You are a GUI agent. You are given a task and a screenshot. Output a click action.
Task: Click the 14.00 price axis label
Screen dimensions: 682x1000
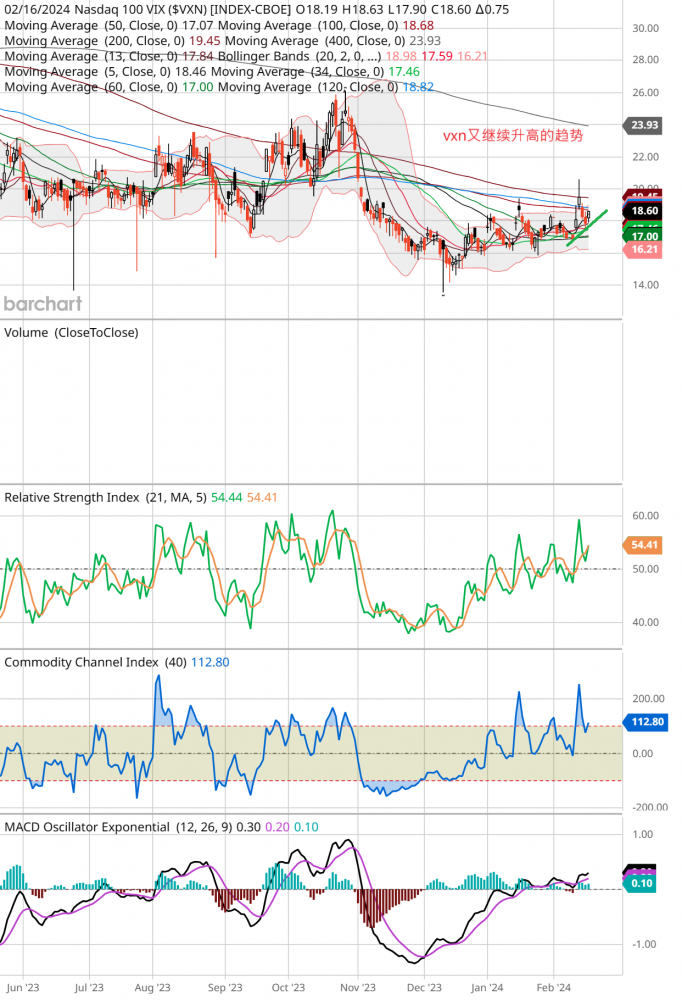(645, 285)
